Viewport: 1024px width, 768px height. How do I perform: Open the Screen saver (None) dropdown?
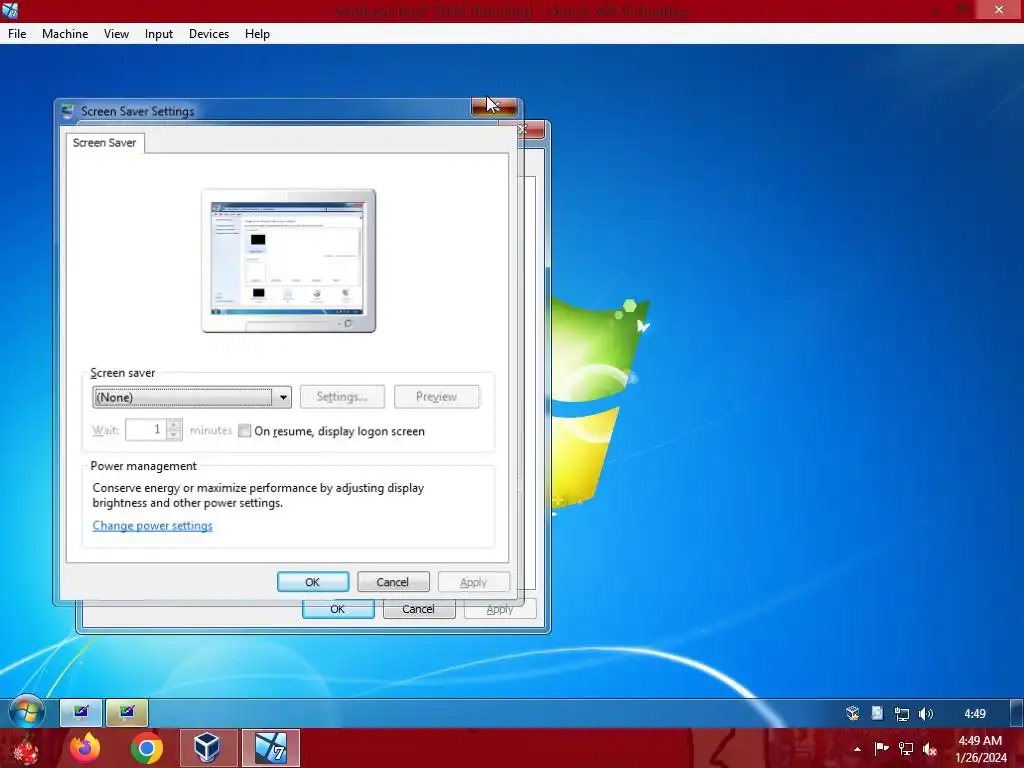tap(192, 397)
